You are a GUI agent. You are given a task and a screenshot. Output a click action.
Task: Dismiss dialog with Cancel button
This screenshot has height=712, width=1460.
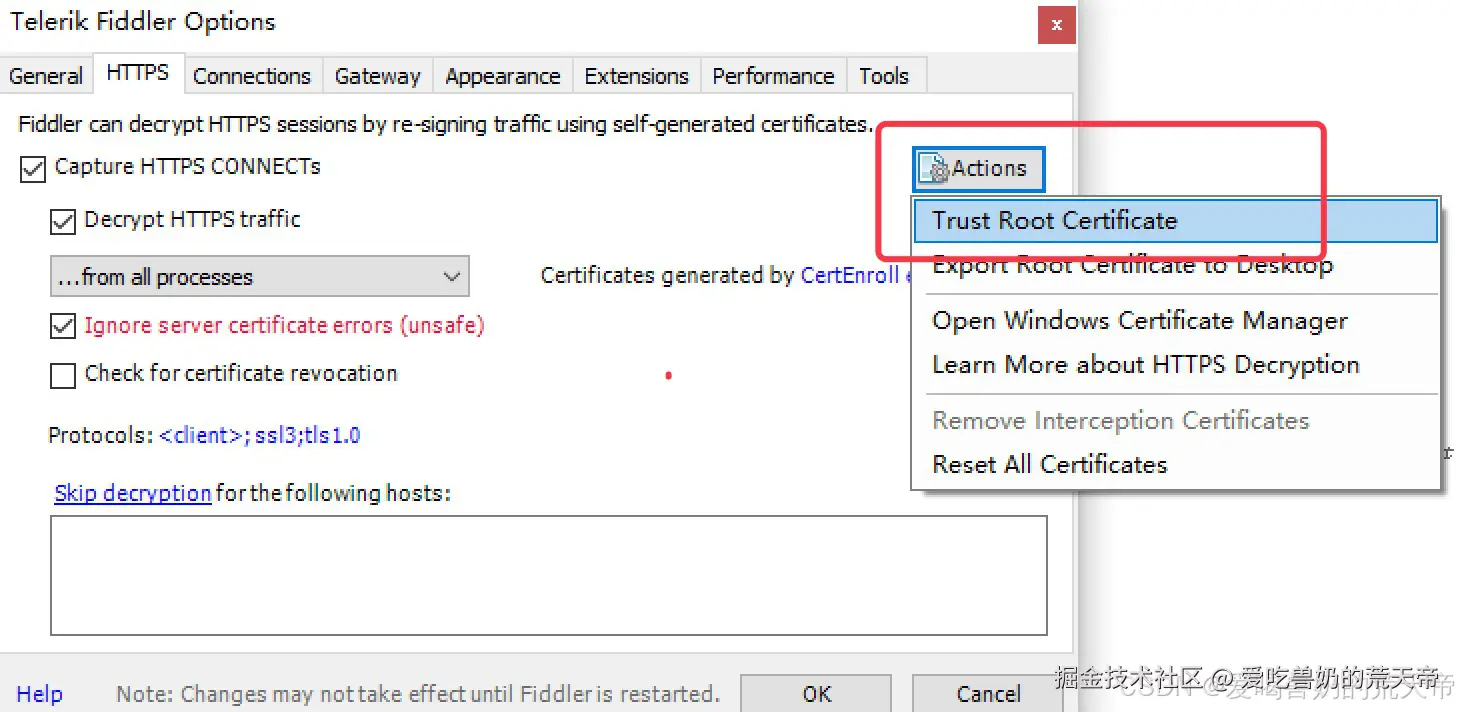pyautogui.click(x=988, y=693)
